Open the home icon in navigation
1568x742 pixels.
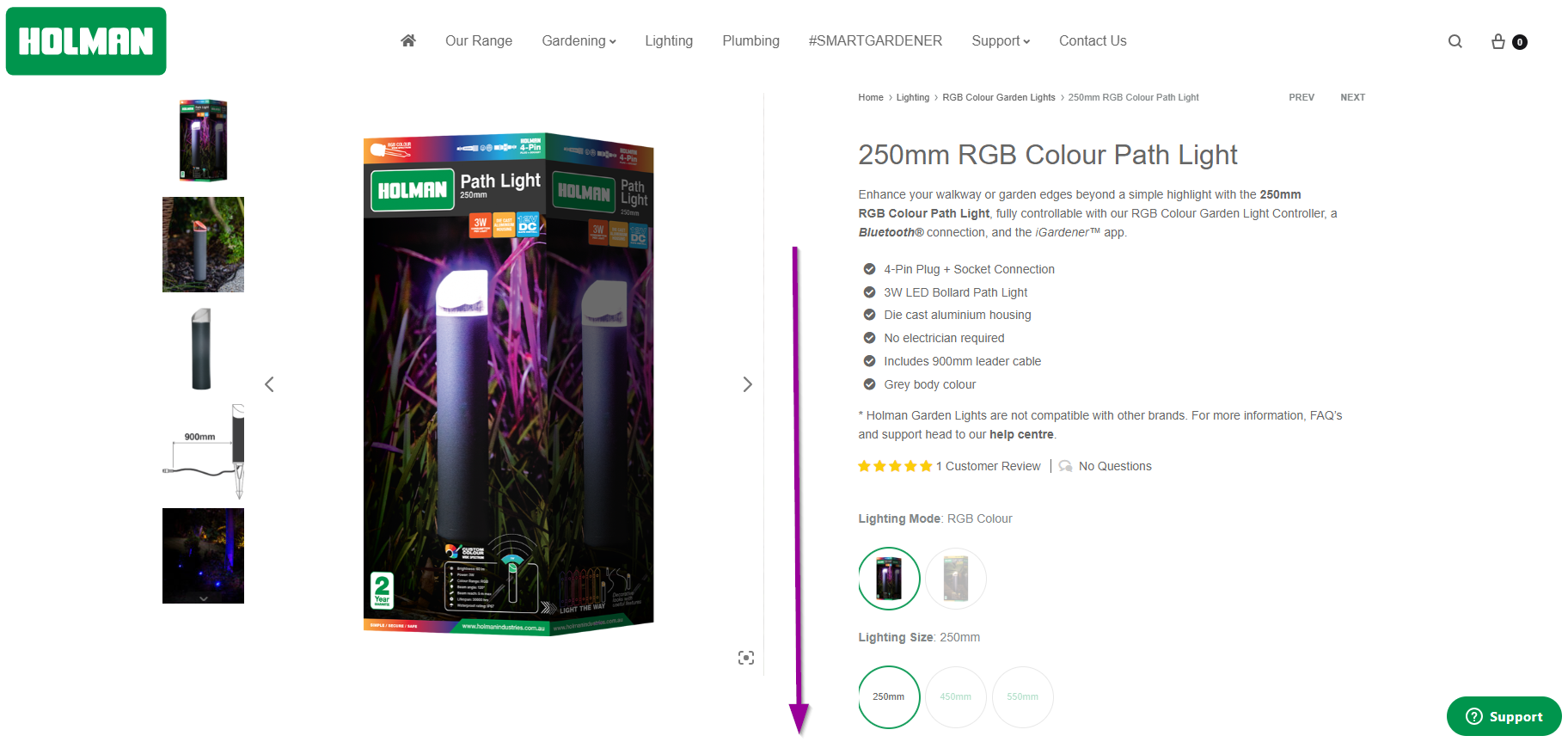408,40
